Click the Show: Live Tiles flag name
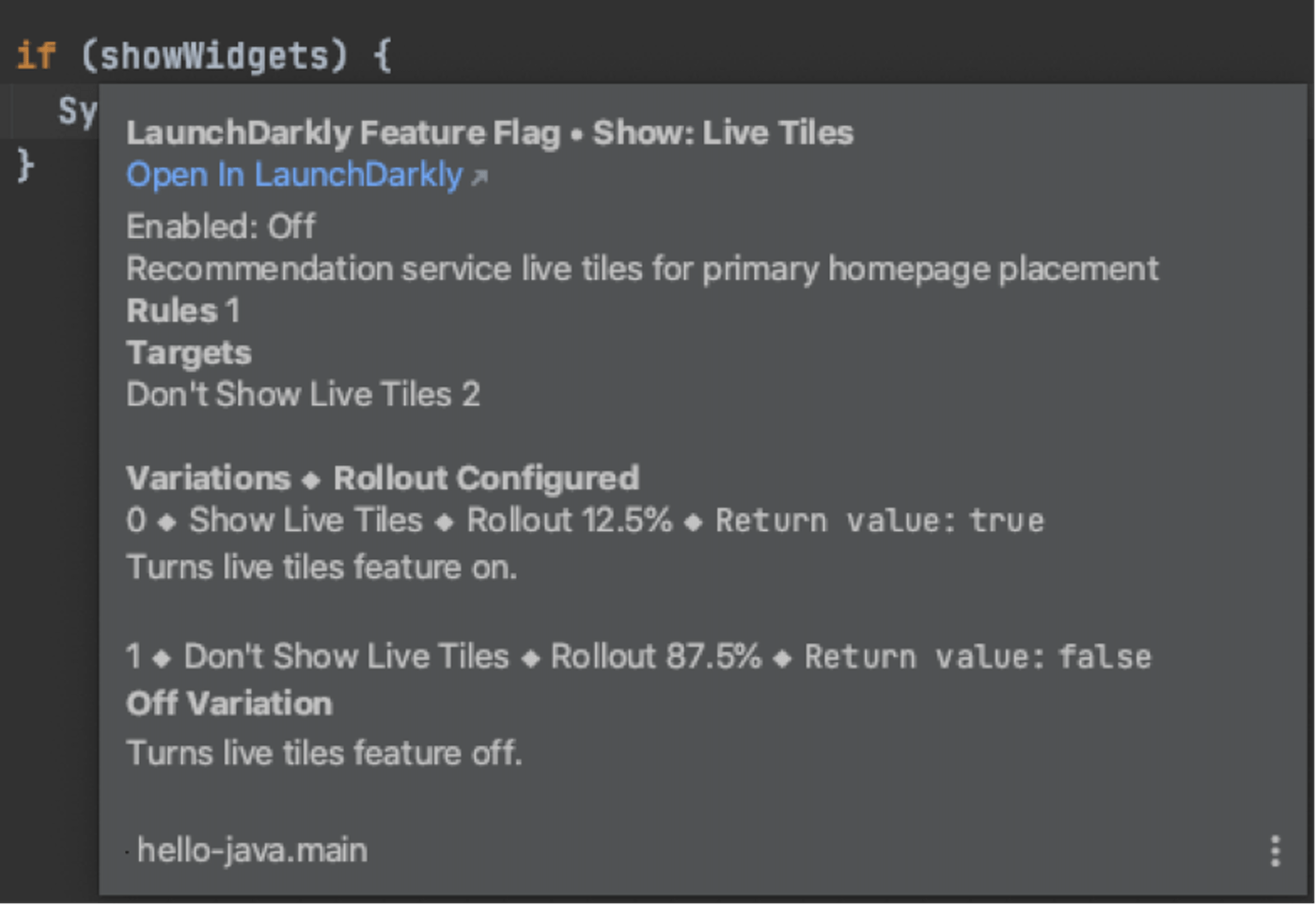Screen dimensions: 1316x905 (722, 133)
